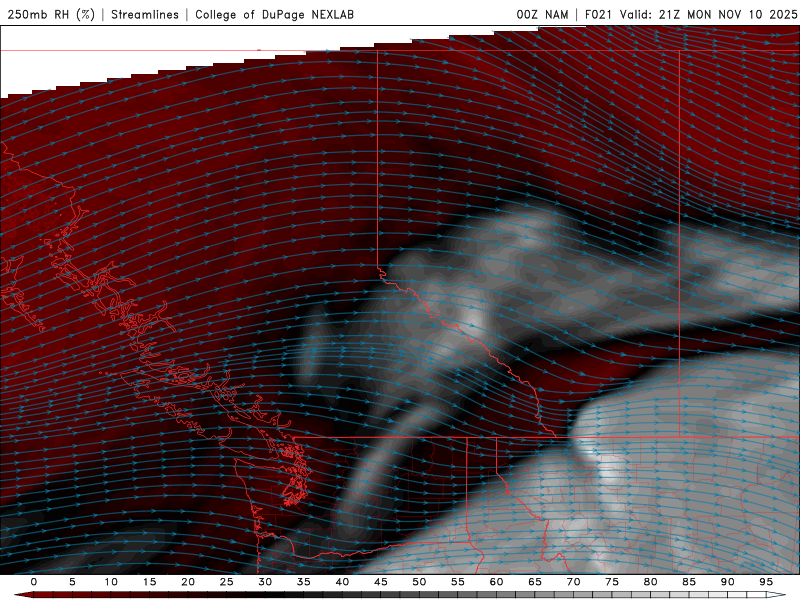Click the "00Z NAM" model run label
Screen dimensions: 800x600
click(542, 14)
